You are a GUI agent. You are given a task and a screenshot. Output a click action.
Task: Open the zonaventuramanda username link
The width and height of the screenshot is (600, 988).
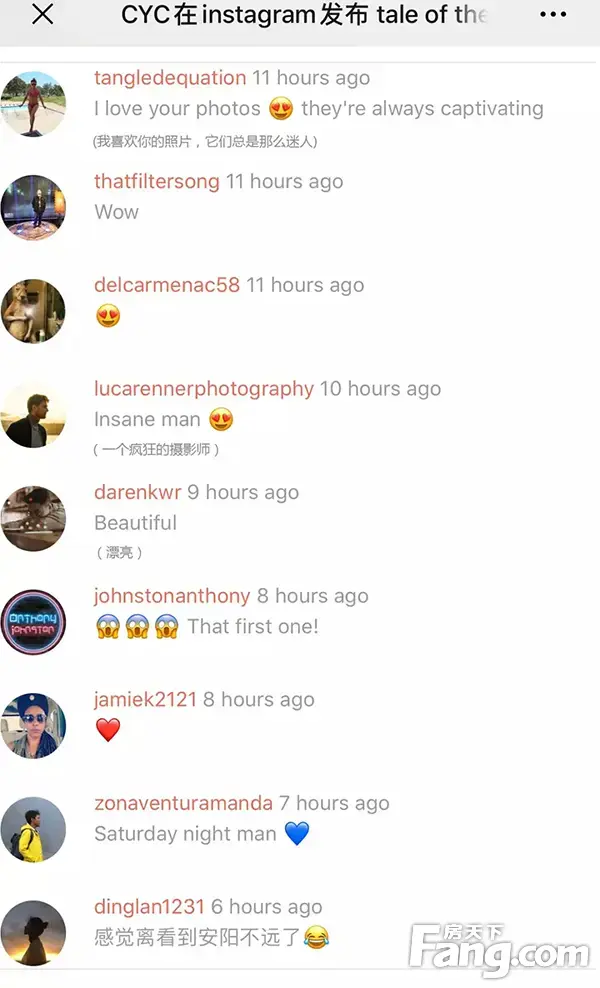[x=183, y=803]
